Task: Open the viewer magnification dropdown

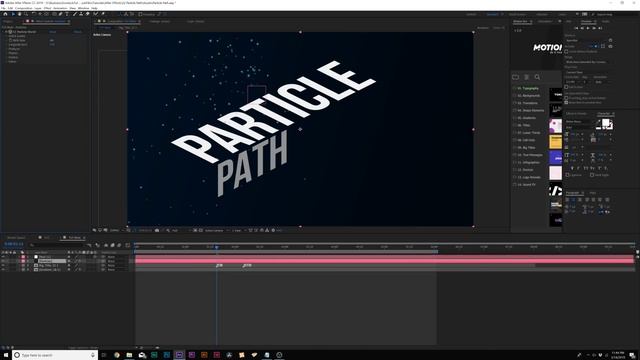Action: click(116, 230)
